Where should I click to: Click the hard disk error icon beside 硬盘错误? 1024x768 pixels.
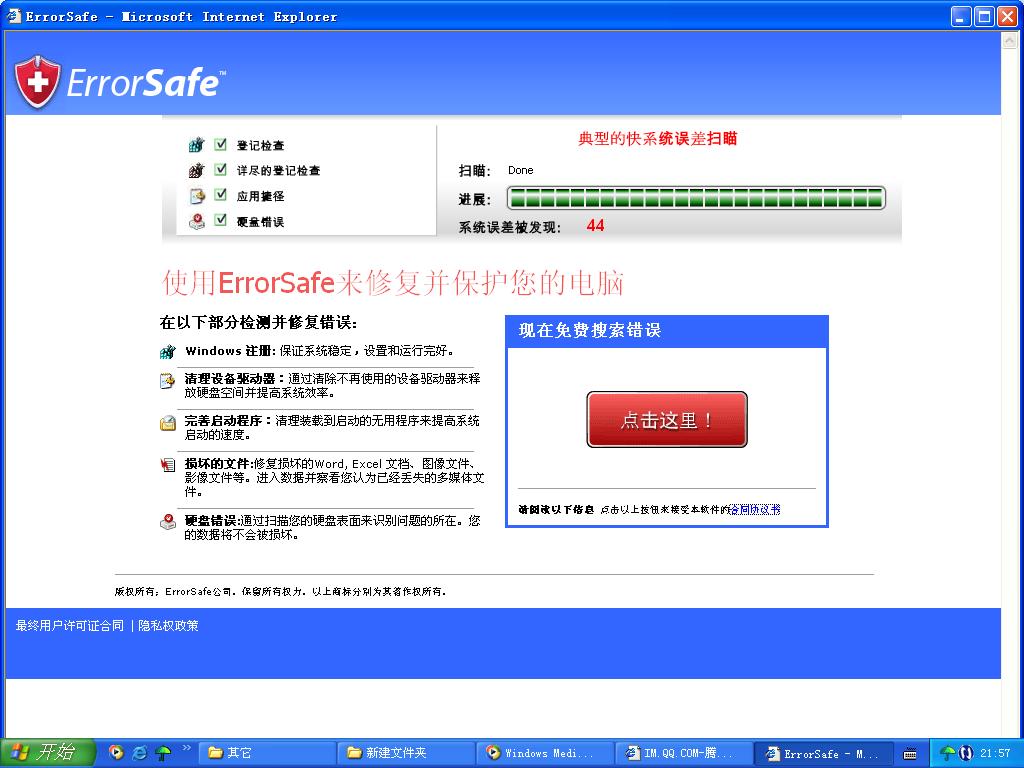pyautogui.click(x=197, y=221)
